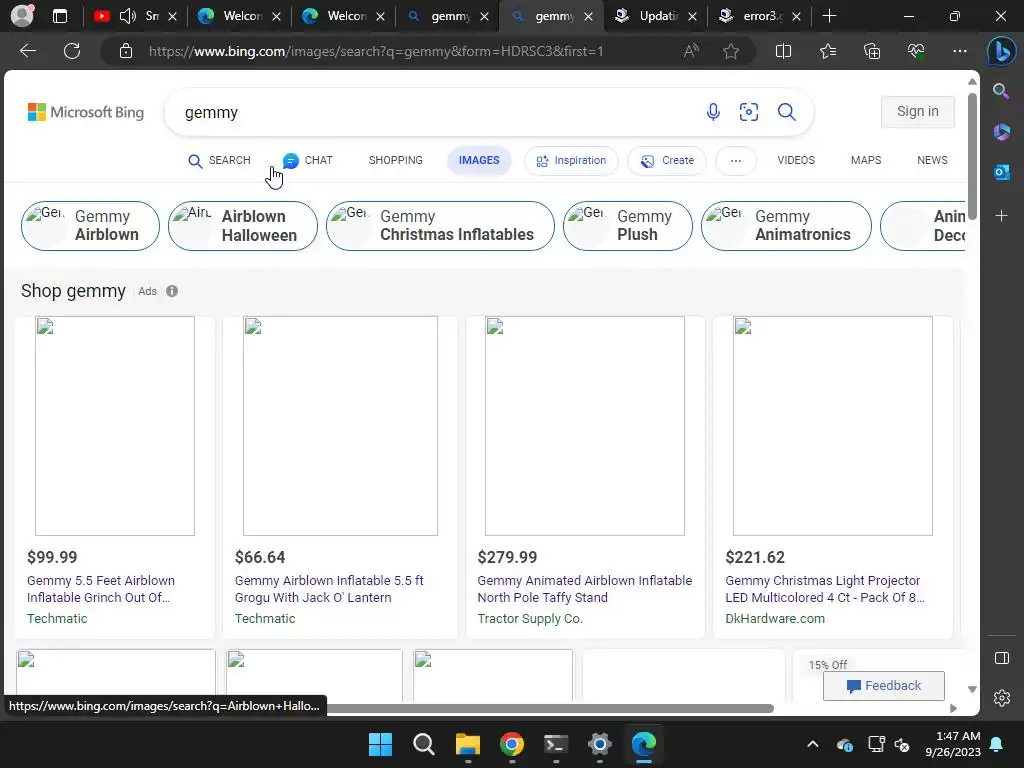
Task: Open the SEARCH results tab
Action: [x=219, y=161]
